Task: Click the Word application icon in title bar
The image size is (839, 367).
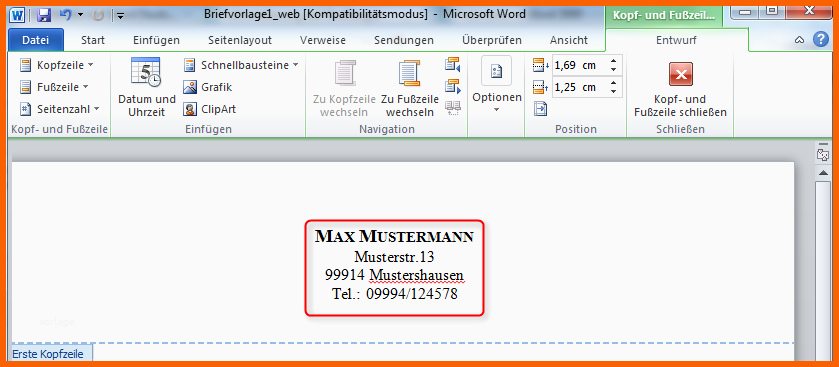Action: tap(17, 15)
